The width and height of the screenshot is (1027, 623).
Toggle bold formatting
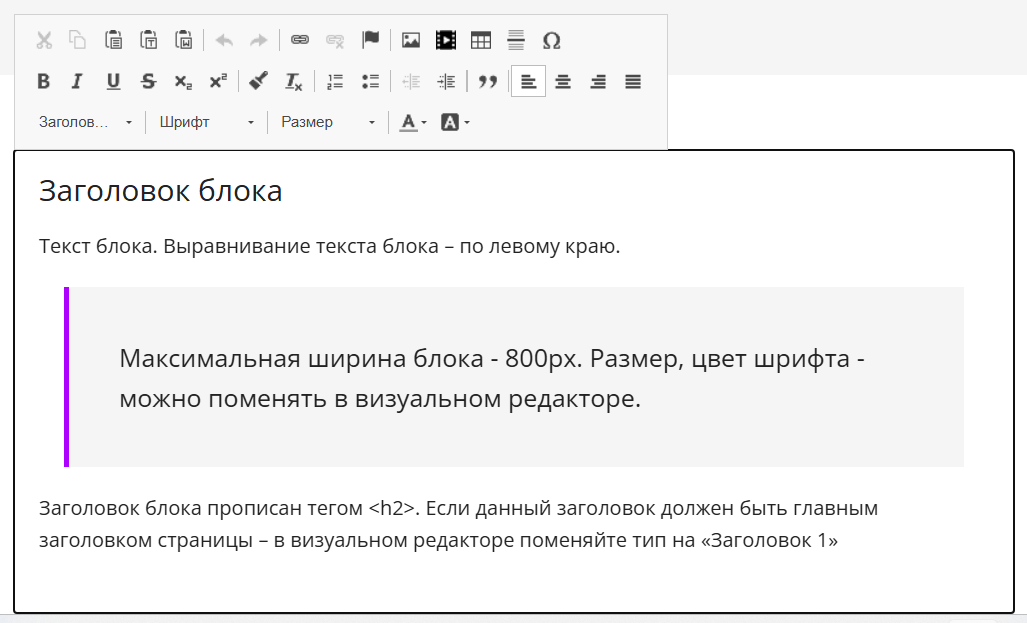43,81
